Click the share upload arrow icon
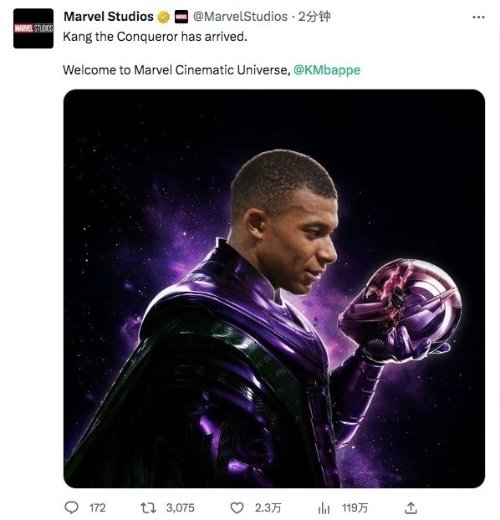Image resolution: width=500 pixels, height=520 pixels. coord(411,508)
